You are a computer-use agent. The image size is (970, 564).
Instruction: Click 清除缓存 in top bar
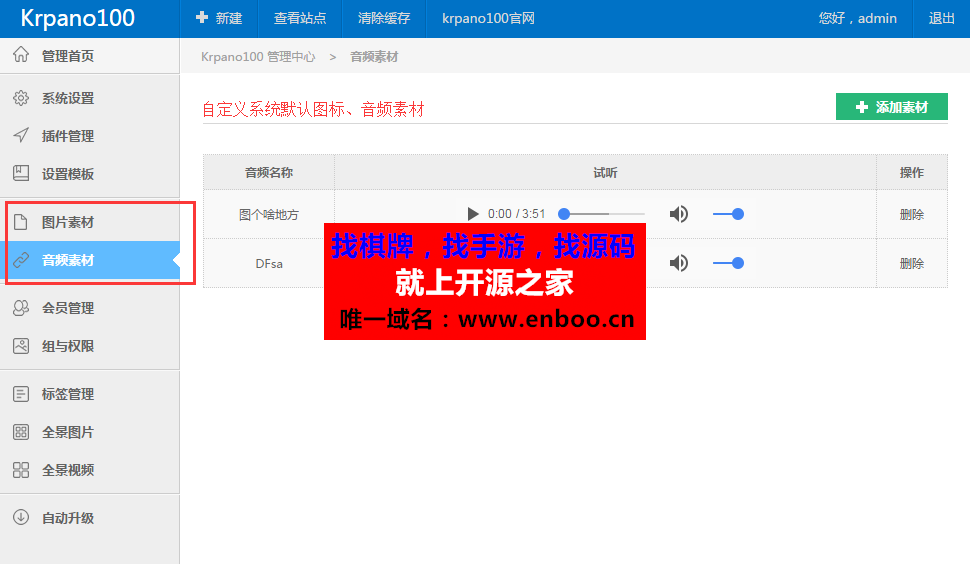pos(384,19)
